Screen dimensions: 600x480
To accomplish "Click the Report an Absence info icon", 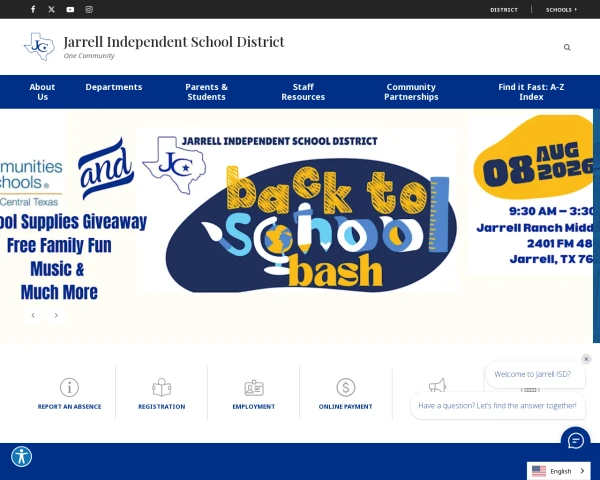I will point(69,387).
